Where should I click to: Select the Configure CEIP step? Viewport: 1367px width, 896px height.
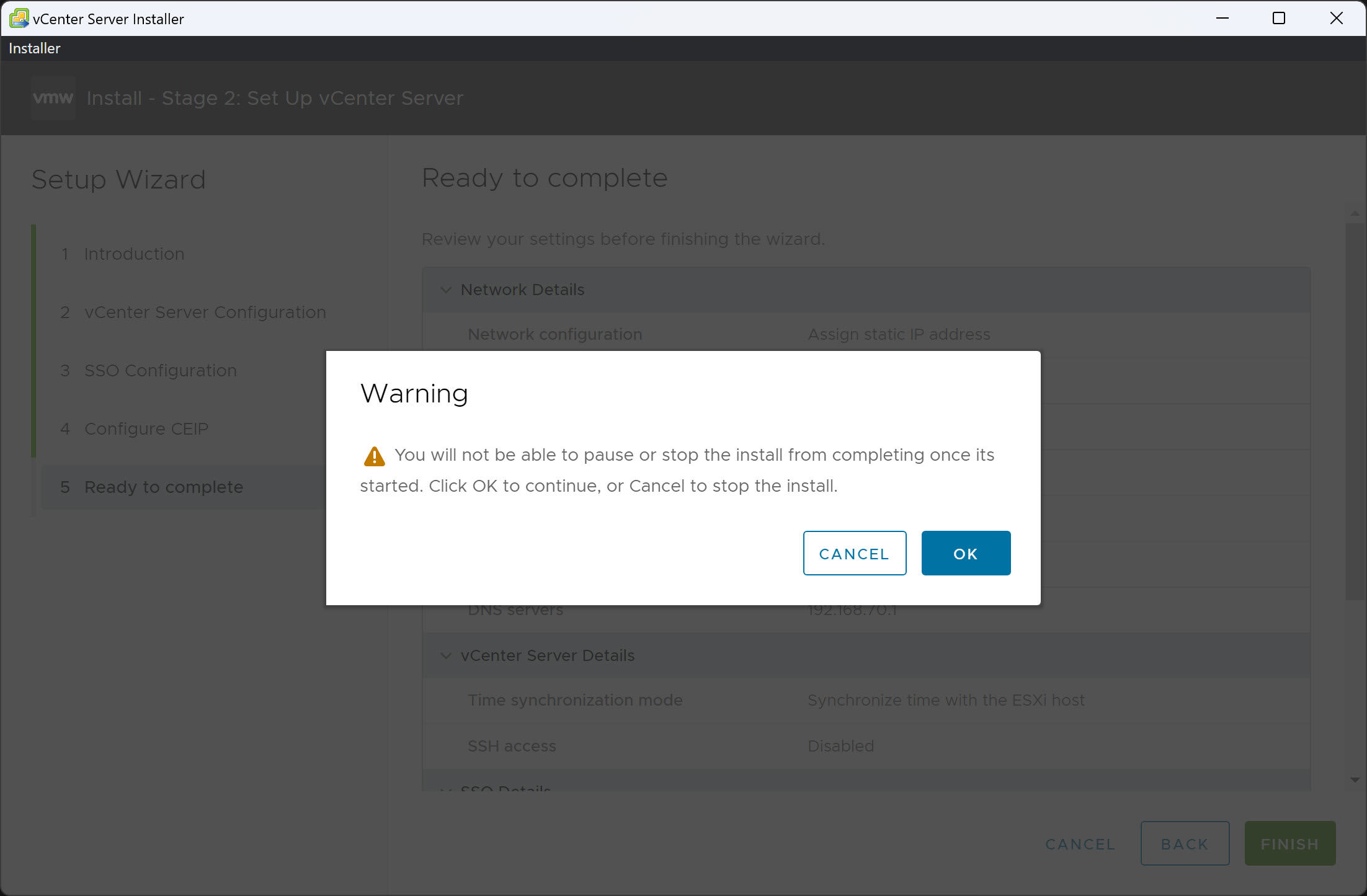click(146, 429)
